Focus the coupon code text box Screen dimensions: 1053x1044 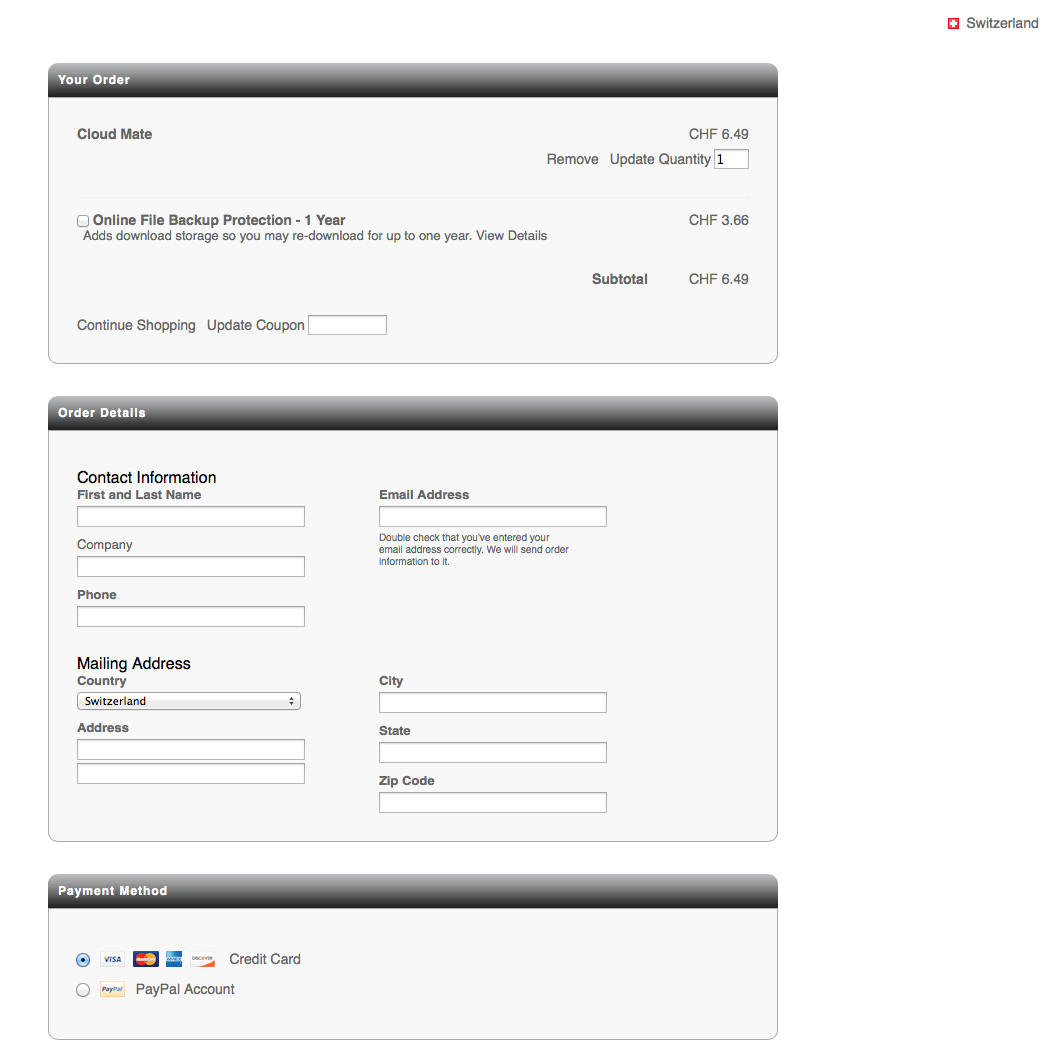pos(347,326)
